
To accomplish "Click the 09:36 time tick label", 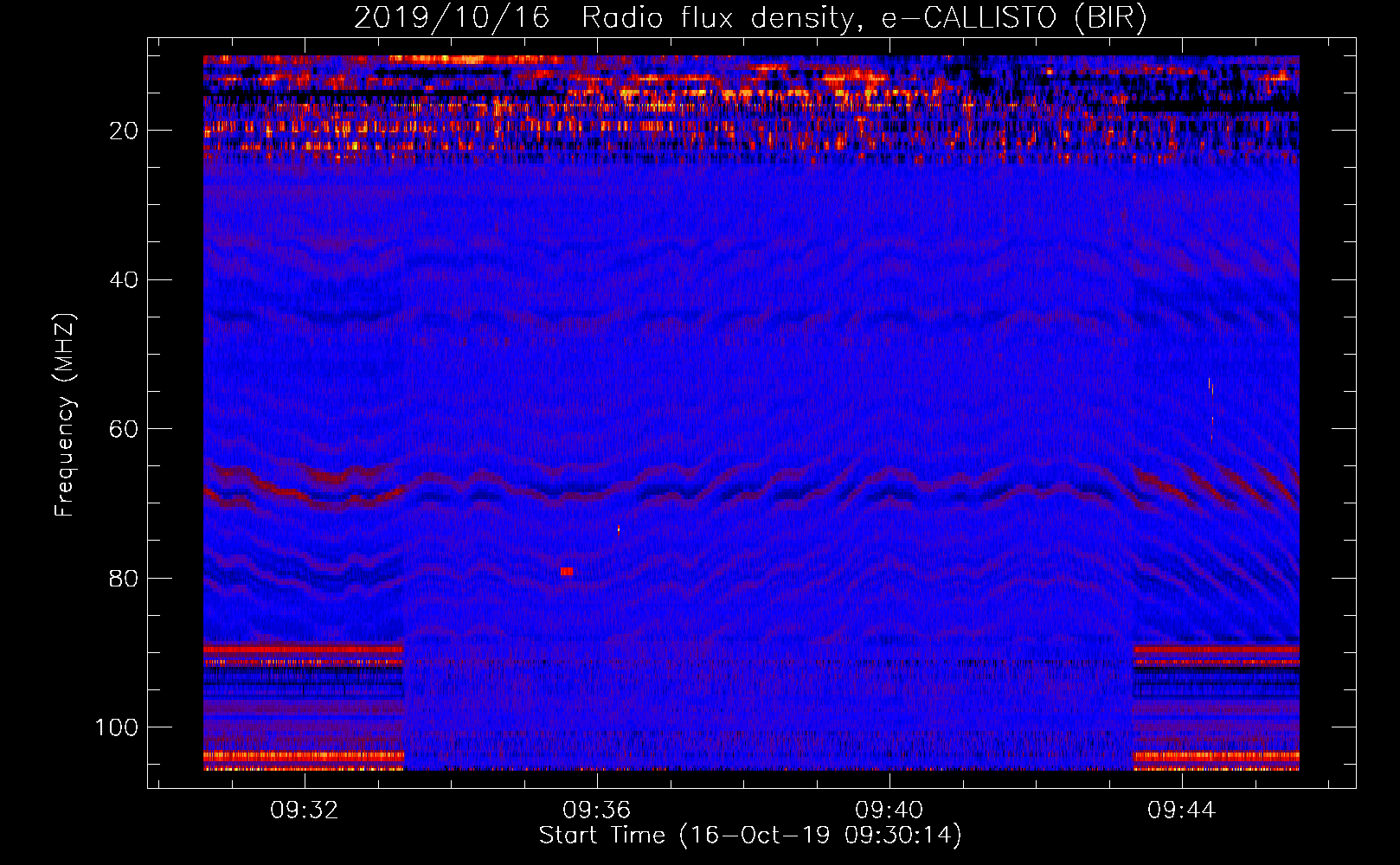I will 597,811.
